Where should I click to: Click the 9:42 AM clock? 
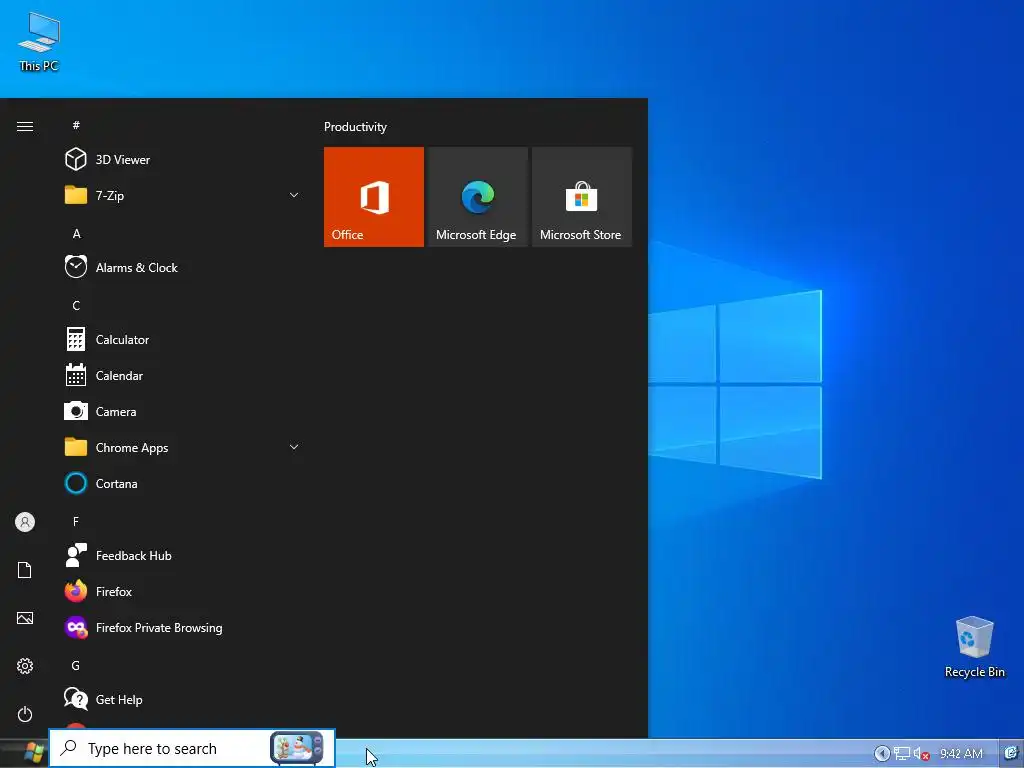click(961, 754)
